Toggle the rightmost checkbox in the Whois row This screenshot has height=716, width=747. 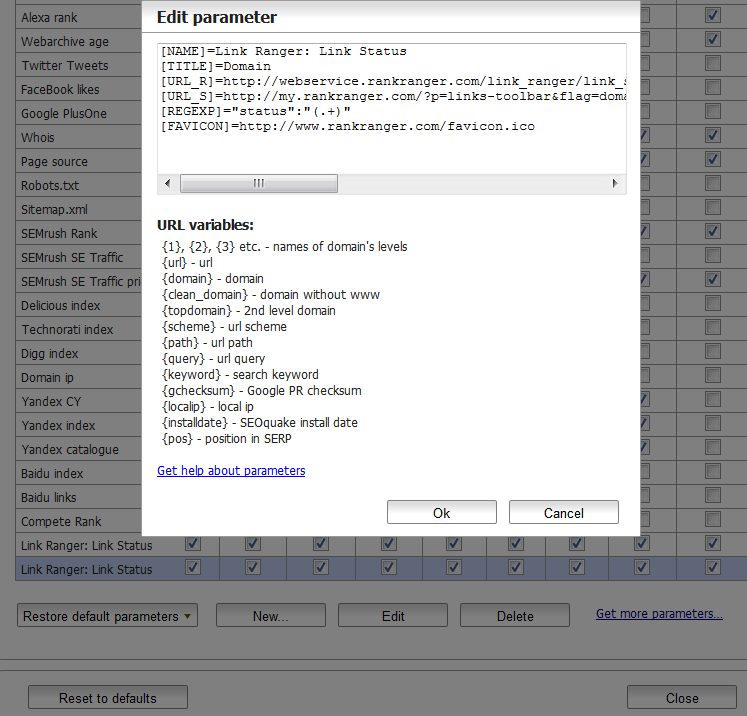coord(713,135)
